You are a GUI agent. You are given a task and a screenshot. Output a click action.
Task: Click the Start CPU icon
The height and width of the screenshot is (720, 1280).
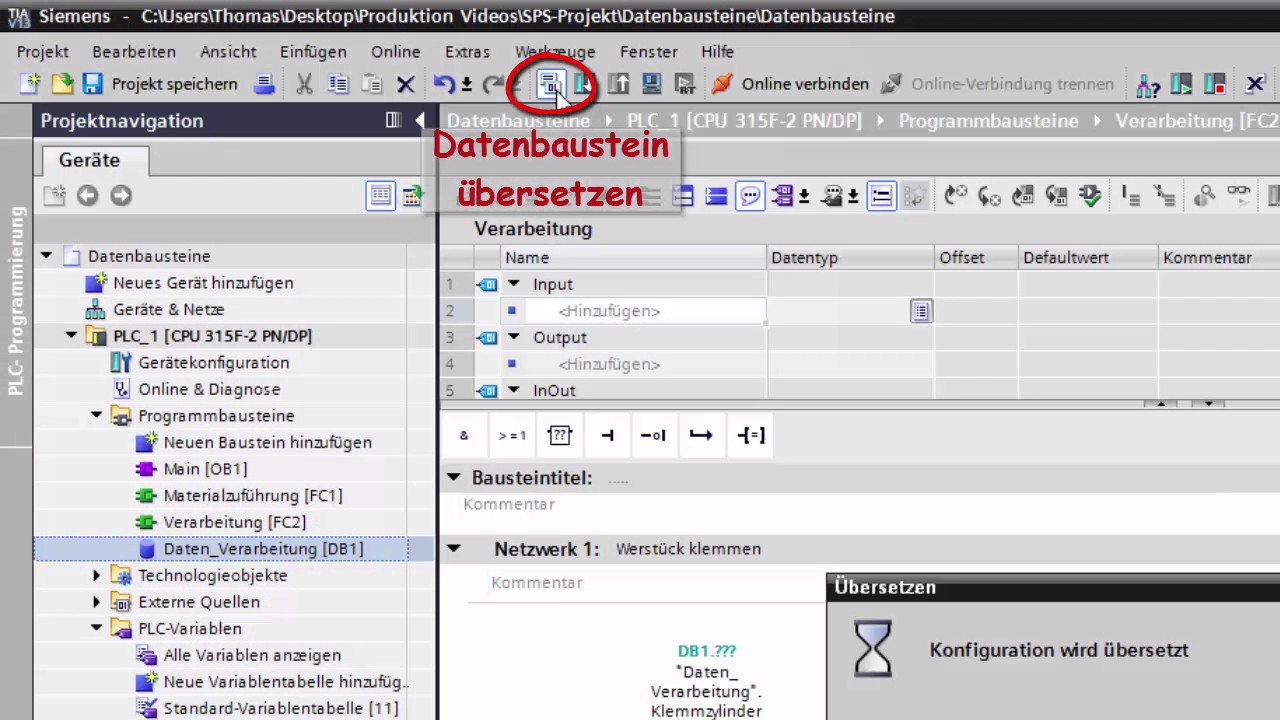[1181, 84]
